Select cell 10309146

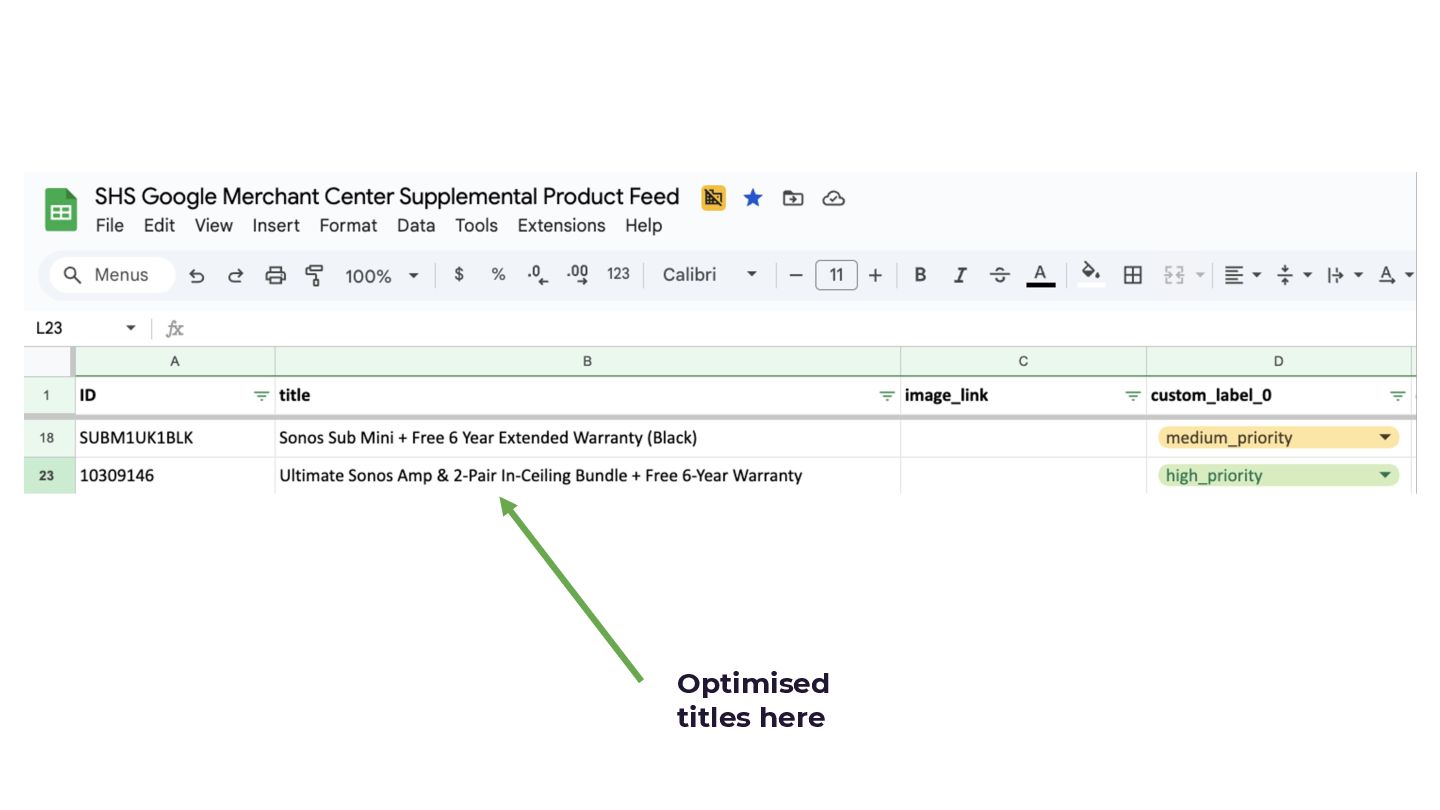[175, 476]
